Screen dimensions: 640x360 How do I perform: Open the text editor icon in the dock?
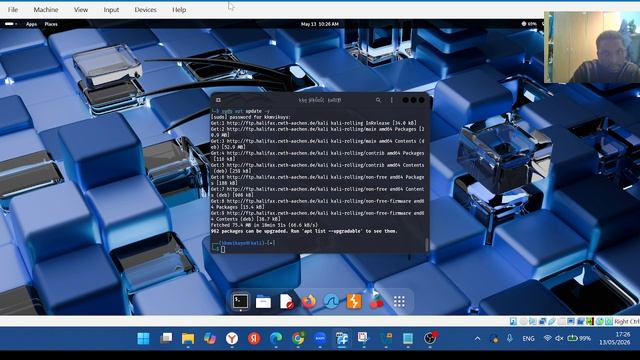coord(287,302)
